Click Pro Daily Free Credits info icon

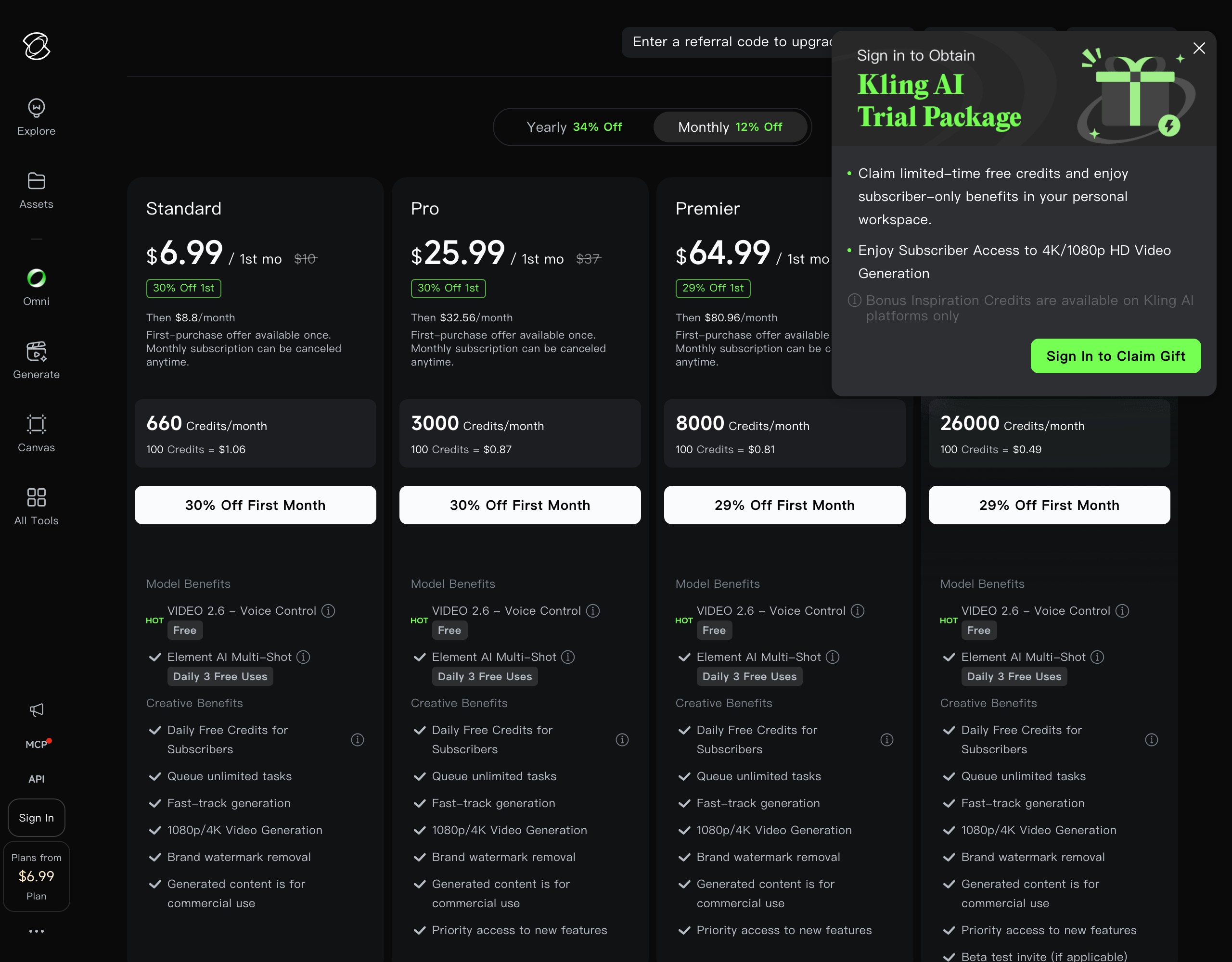point(622,739)
